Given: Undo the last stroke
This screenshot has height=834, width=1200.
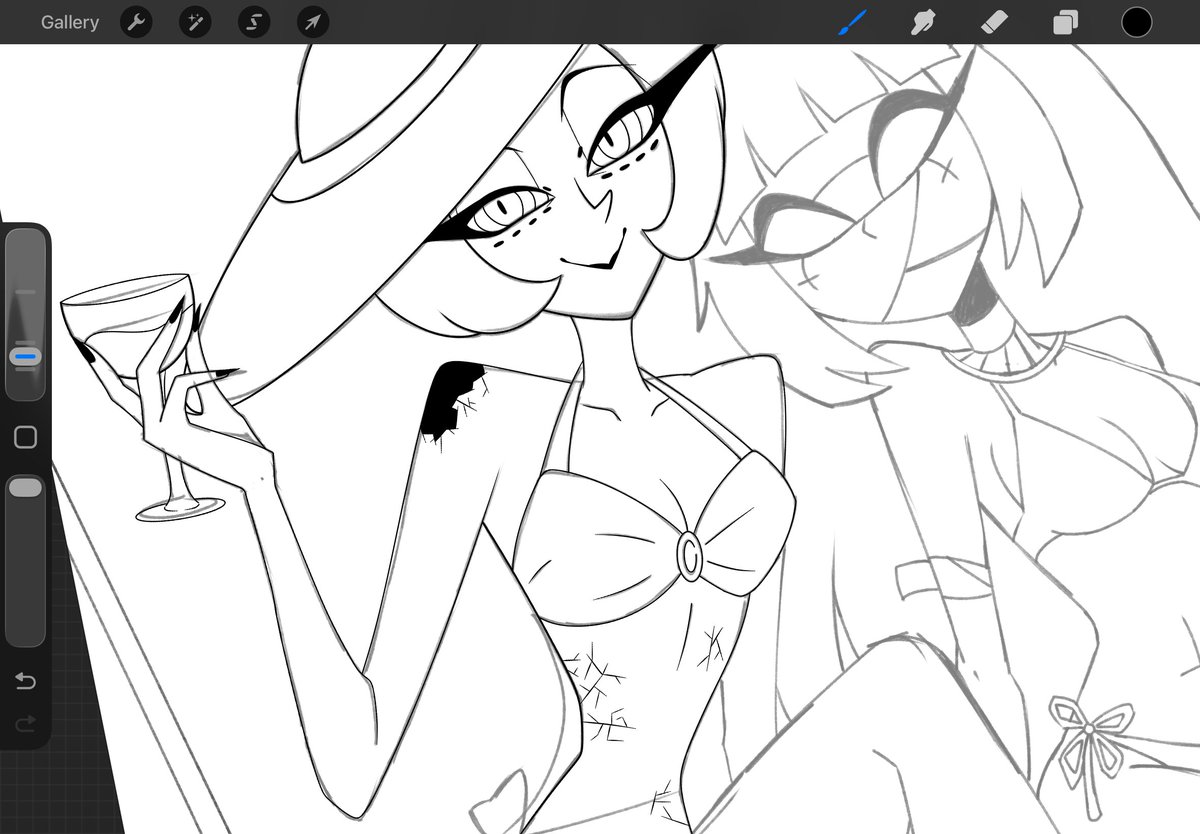Looking at the screenshot, I should (x=26, y=682).
